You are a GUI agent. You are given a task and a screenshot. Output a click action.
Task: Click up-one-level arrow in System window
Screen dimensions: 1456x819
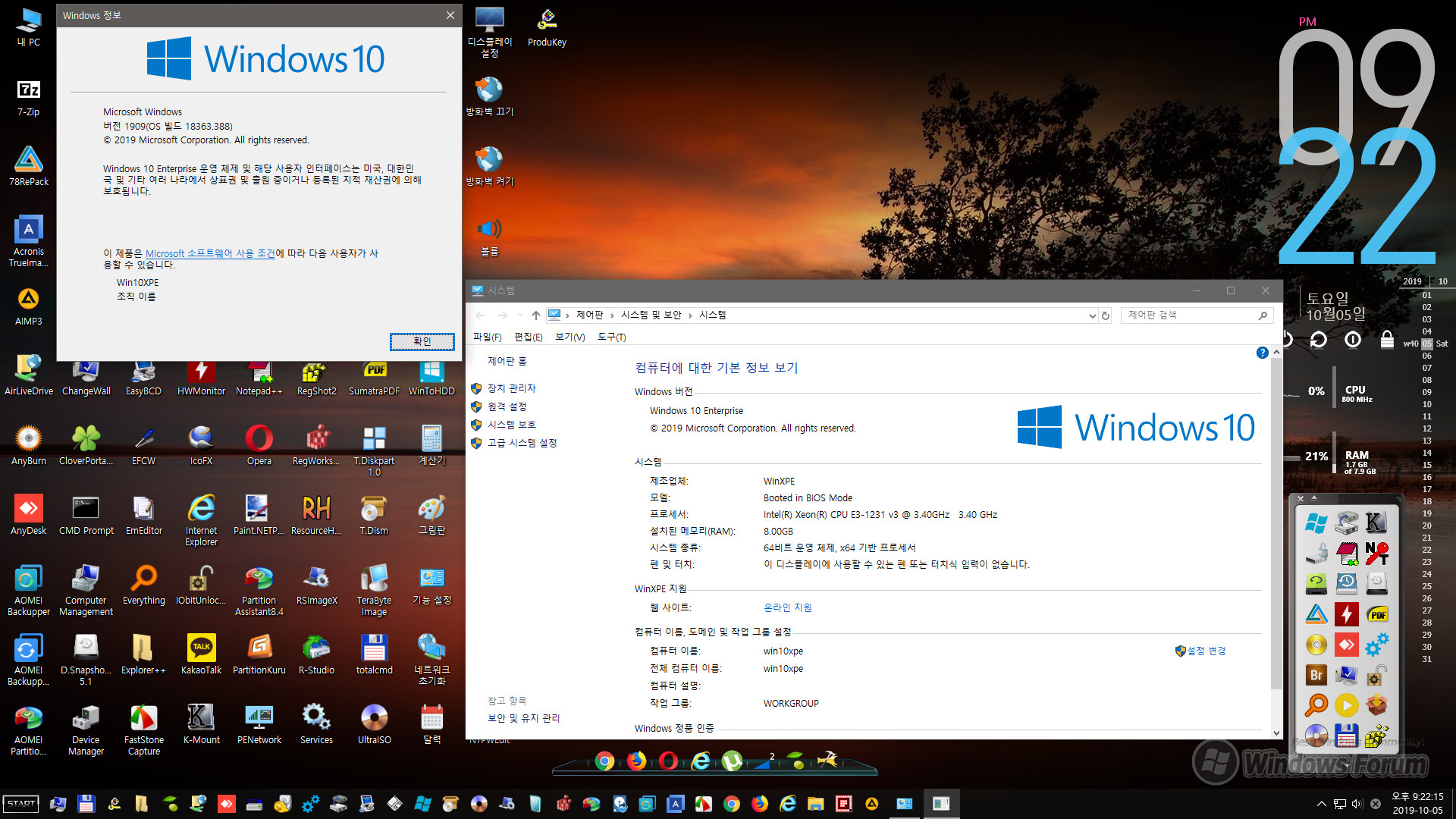coord(536,315)
